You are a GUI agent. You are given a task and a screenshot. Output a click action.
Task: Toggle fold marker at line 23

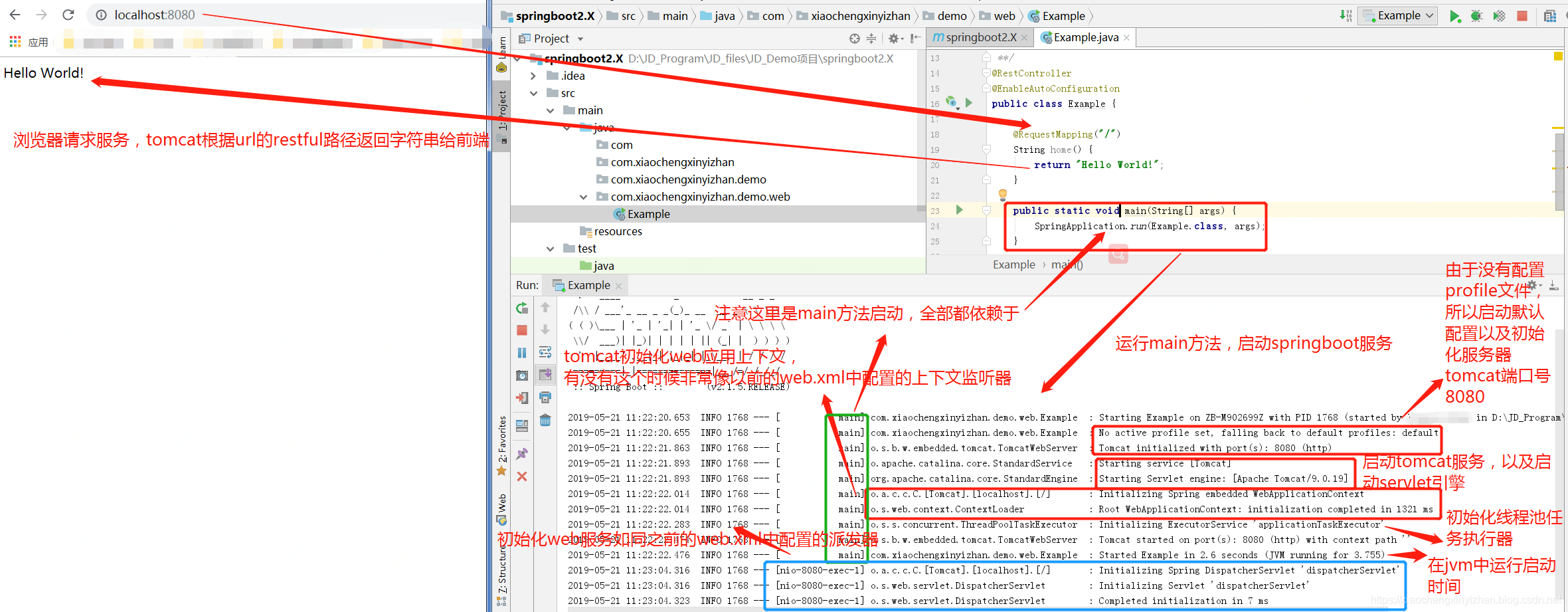coord(986,211)
